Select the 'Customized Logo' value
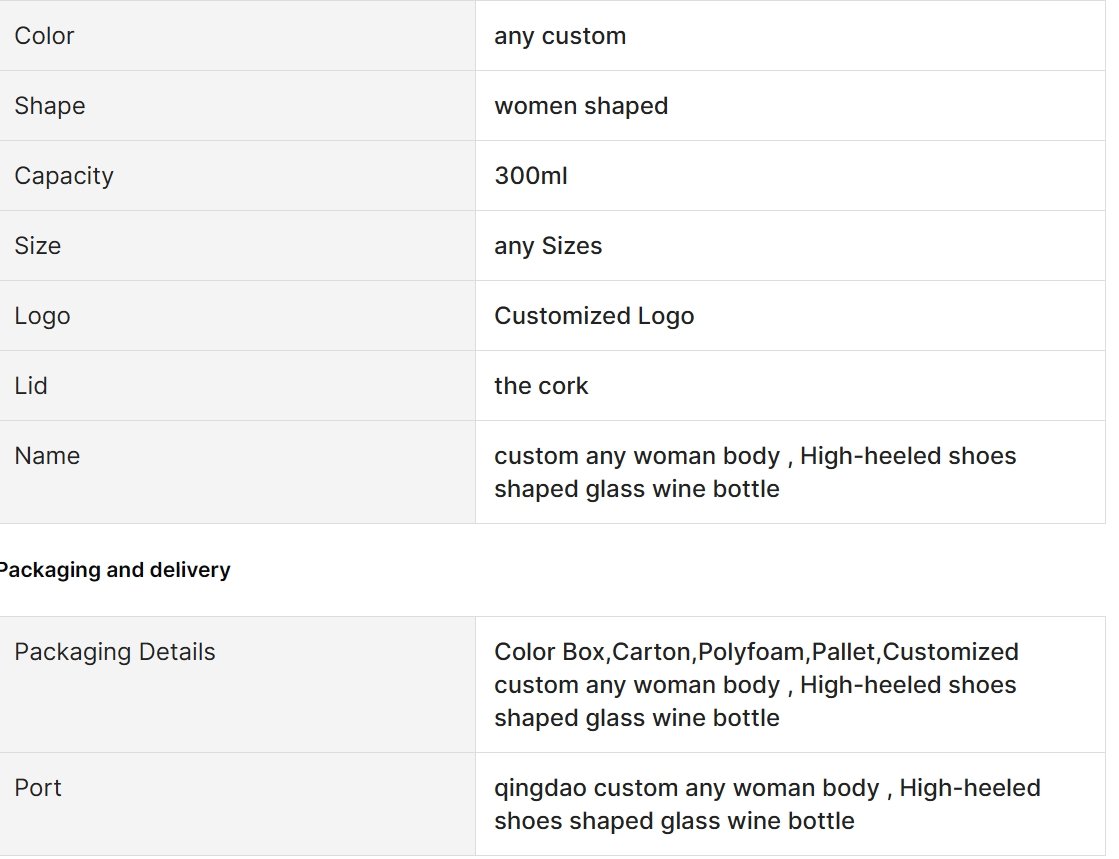Image resolution: width=1119 pixels, height=859 pixels. [x=594, y=315]
